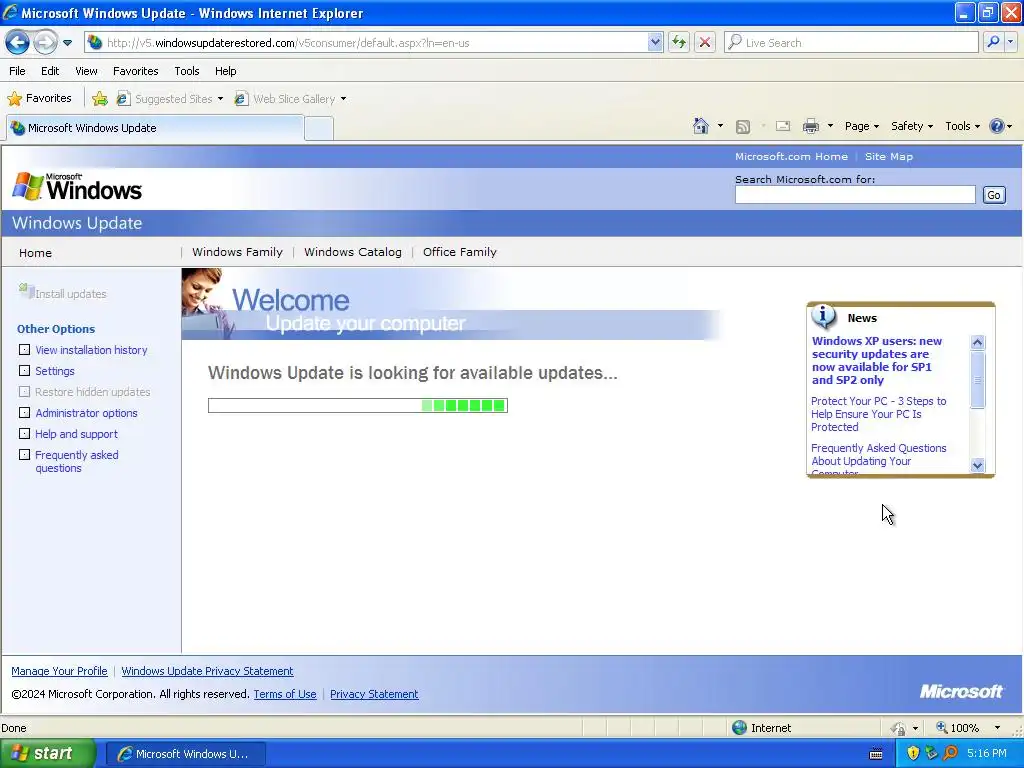Open Windows Update Privacy Statement link
Screen dimensions: 1024x768
(x=207, y=671)
